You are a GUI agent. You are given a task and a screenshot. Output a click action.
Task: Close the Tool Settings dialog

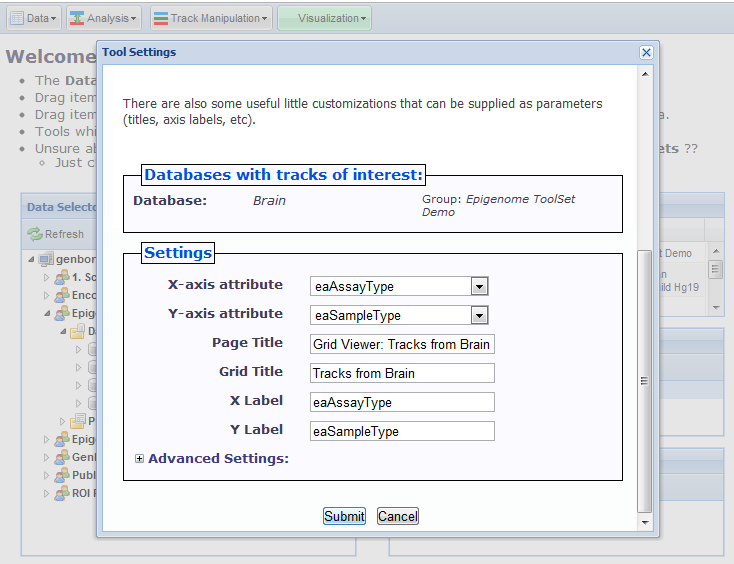pyautogui.click(x=646, y=53)
